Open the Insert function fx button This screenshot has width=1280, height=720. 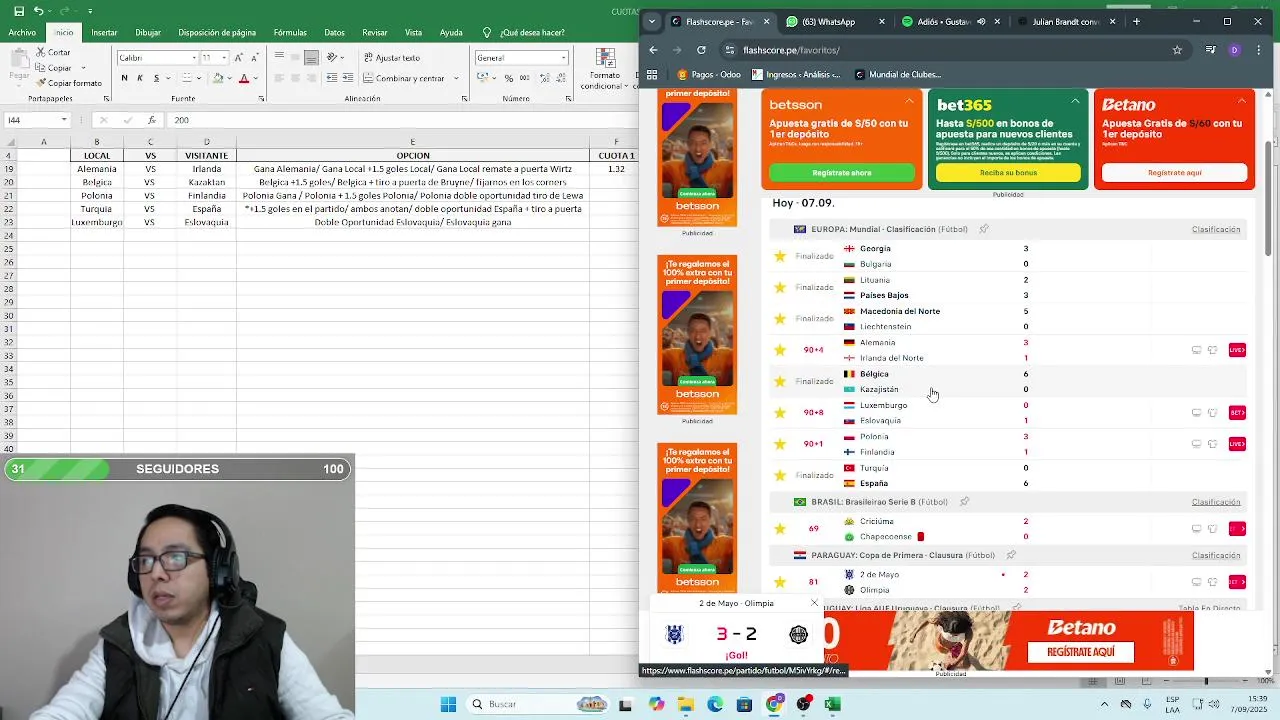(x=151, y=120)
